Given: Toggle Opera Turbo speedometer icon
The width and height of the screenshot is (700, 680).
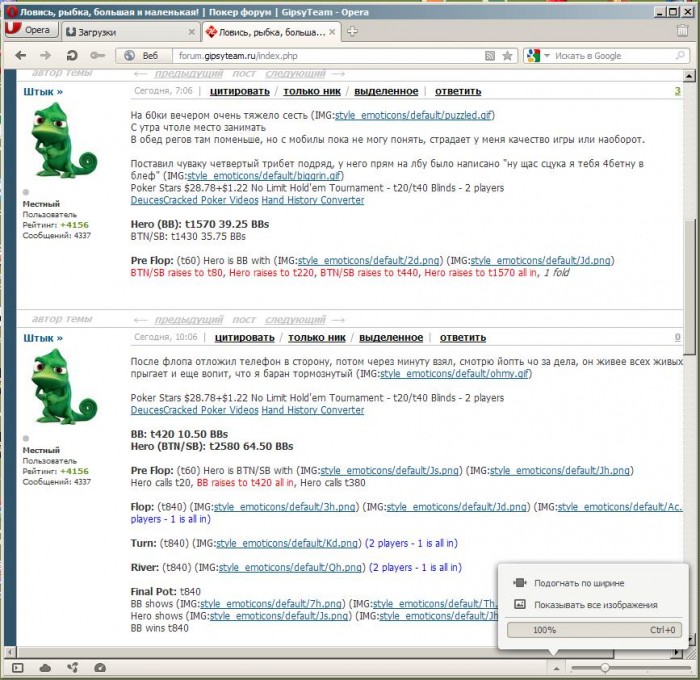Looking at the screenshot, I should (x=100, y=668).
